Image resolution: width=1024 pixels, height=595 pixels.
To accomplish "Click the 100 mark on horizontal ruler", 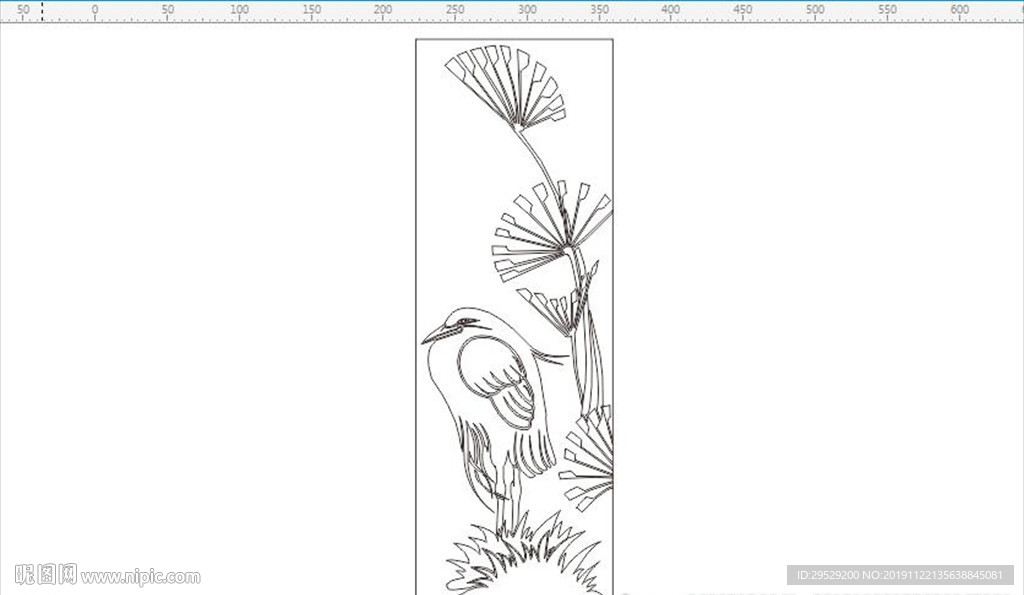I will (x=239, y=10).
